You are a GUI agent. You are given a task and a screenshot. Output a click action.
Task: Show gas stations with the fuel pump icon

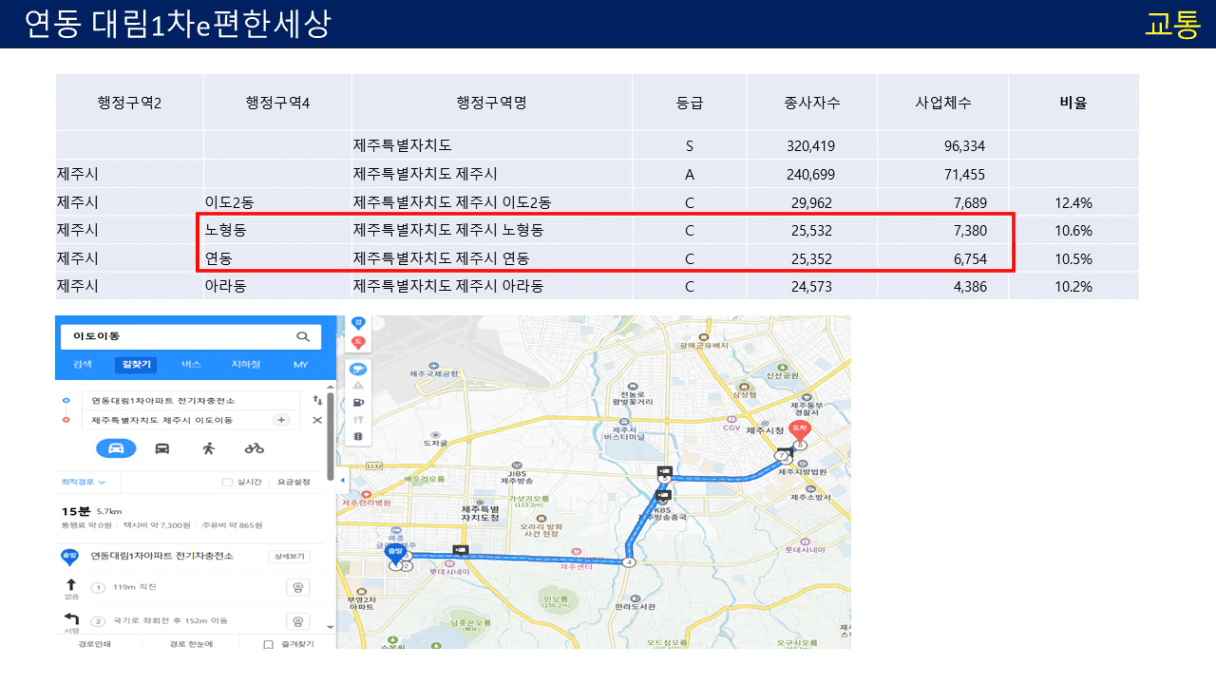coord(358,403)
